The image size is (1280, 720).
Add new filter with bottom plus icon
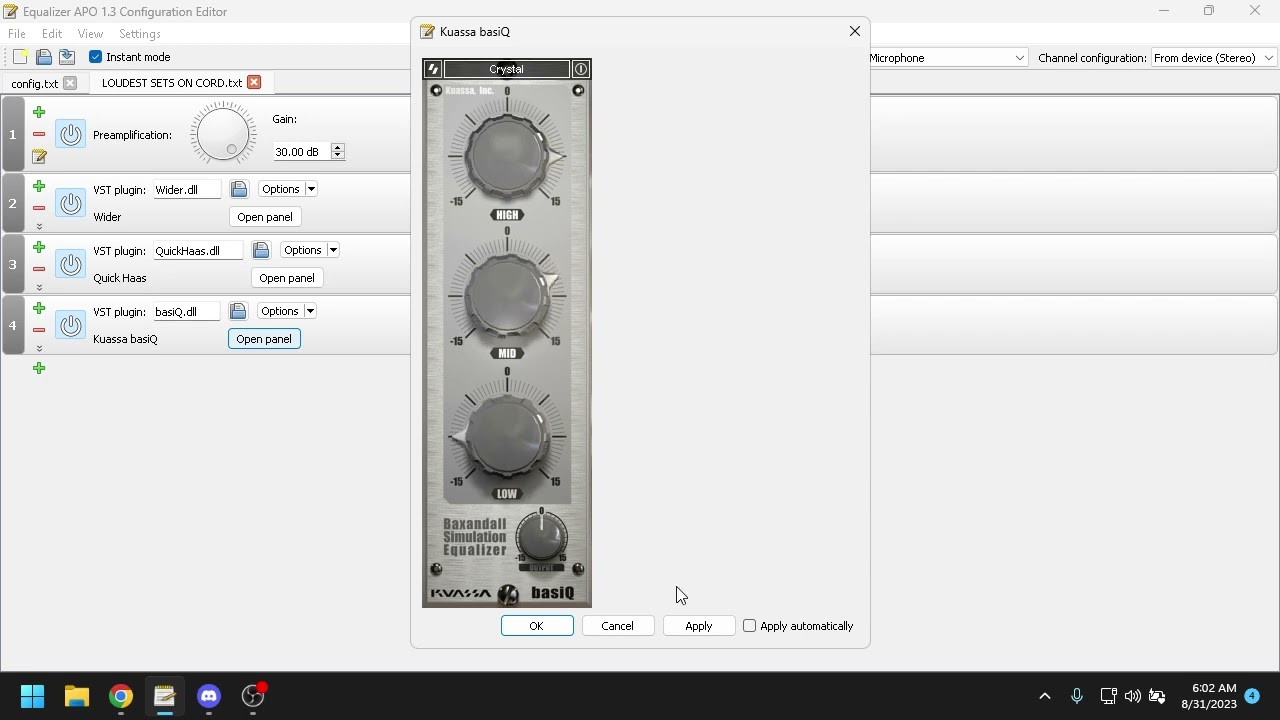point(39,368)
